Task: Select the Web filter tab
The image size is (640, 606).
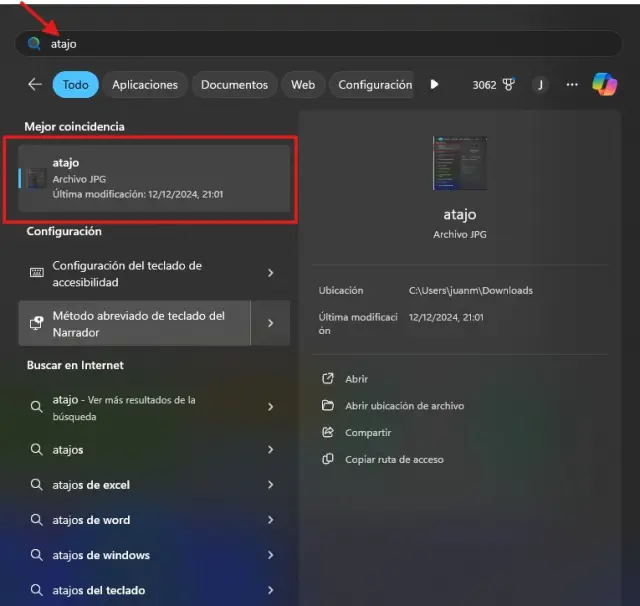Action: [303, 85]
